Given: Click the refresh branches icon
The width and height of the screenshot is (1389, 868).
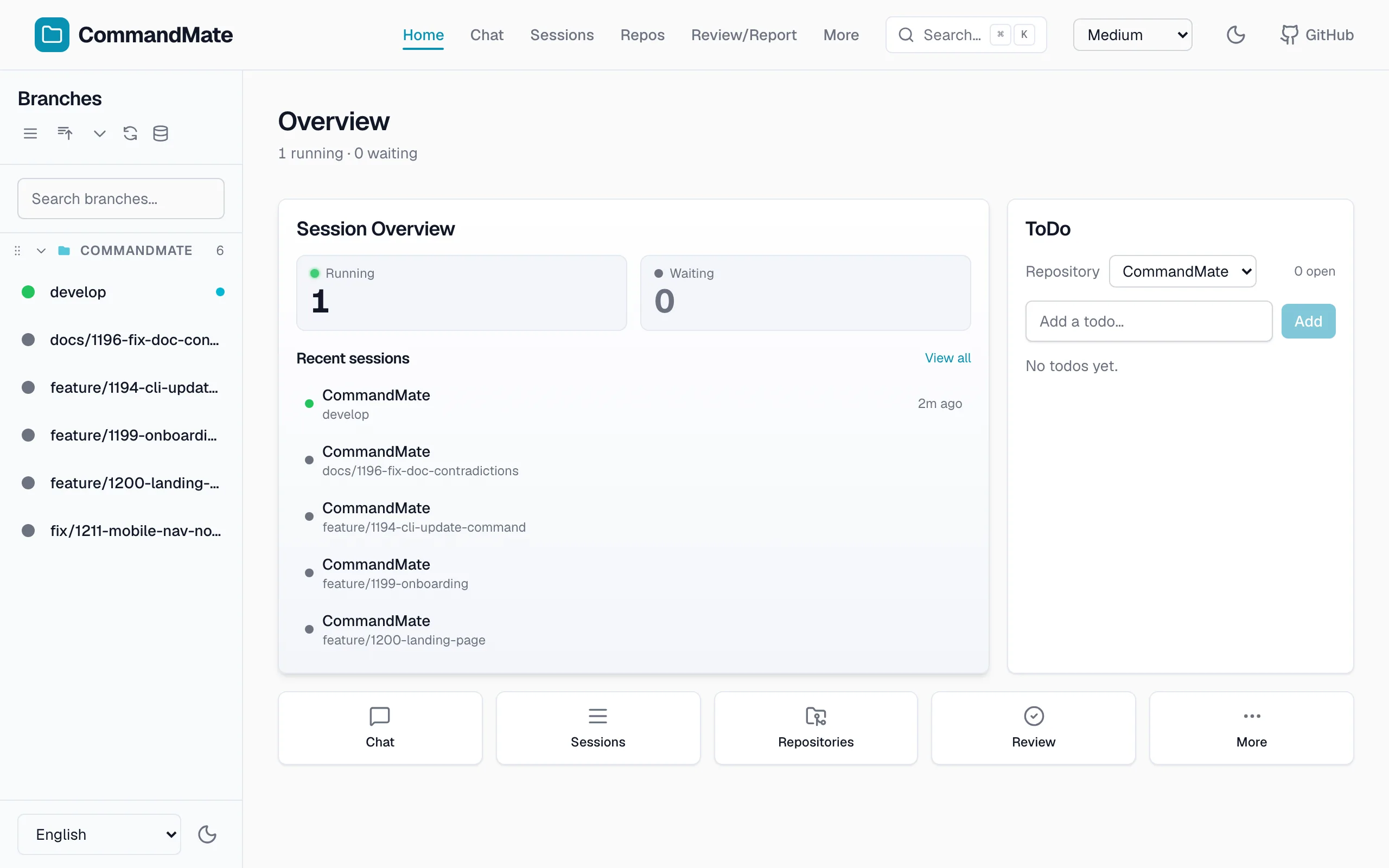Looking at the screenshot, I should (130, 134).
